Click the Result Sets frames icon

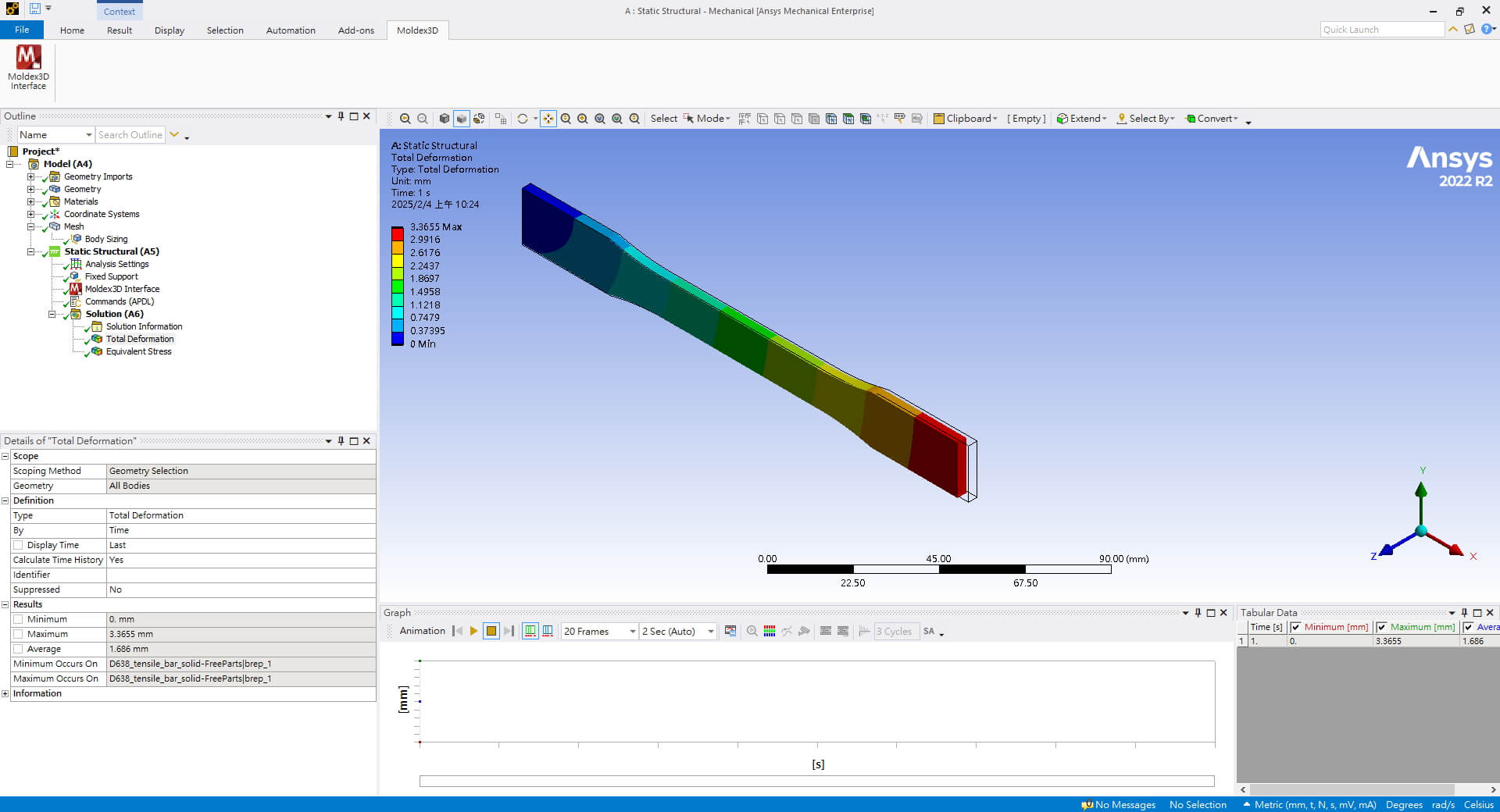548,631
